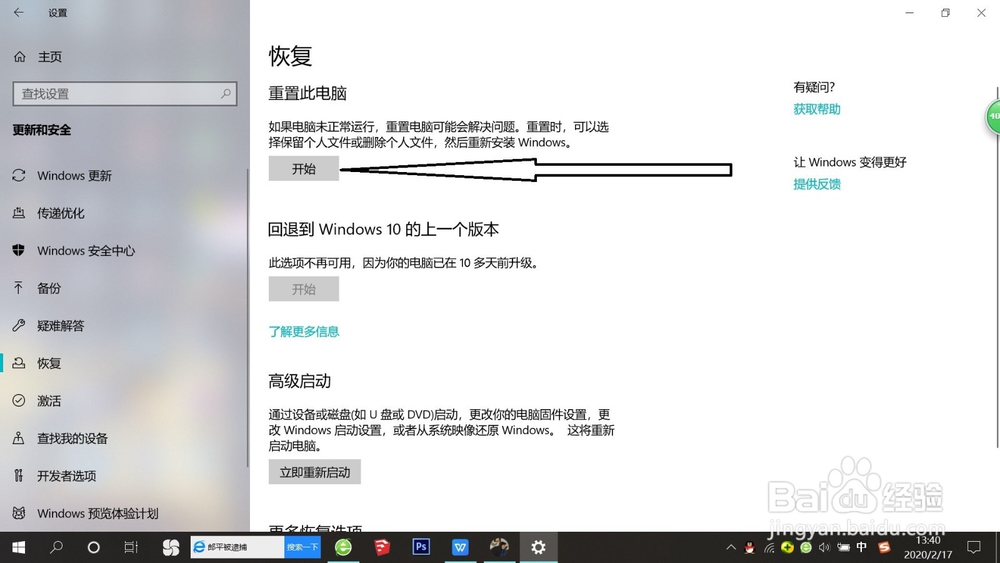This screenshot has height=563, width=1000.
Task: Open Task View on taskbar
Action: click(131, 547)
